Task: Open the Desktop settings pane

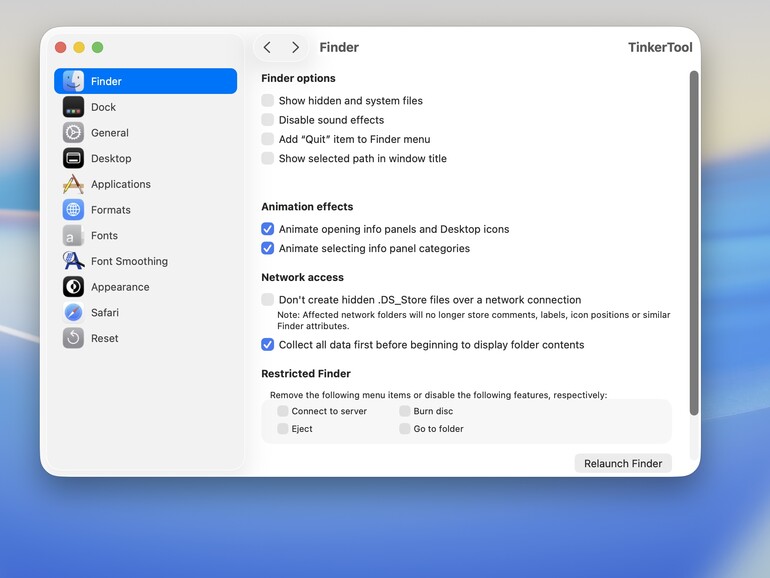Action: pyautogui.click(x=145, y=158)
